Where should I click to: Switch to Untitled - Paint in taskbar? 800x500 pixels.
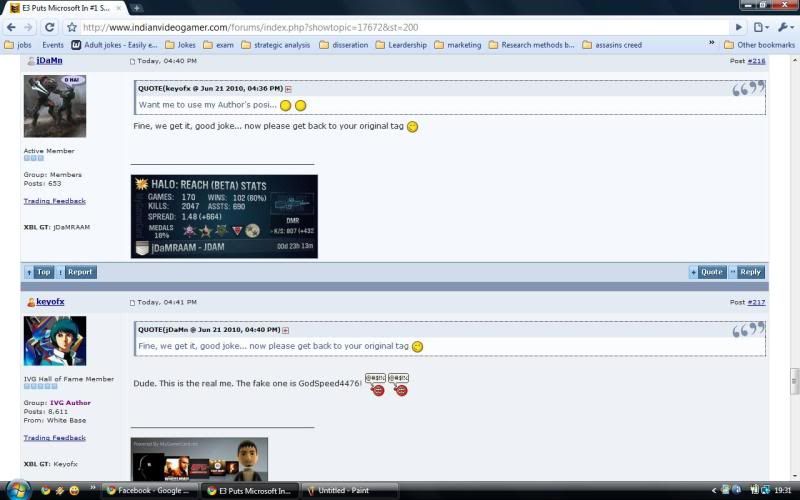tap(344, 491)
